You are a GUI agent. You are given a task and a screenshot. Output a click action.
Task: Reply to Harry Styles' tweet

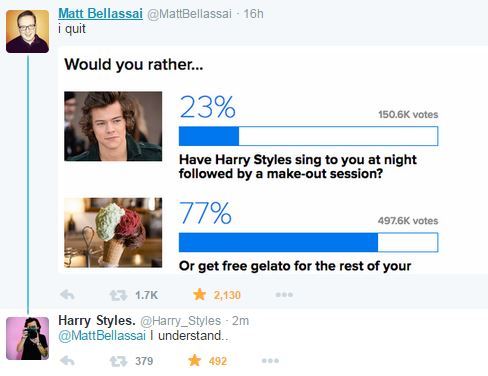tap(67, 361)
